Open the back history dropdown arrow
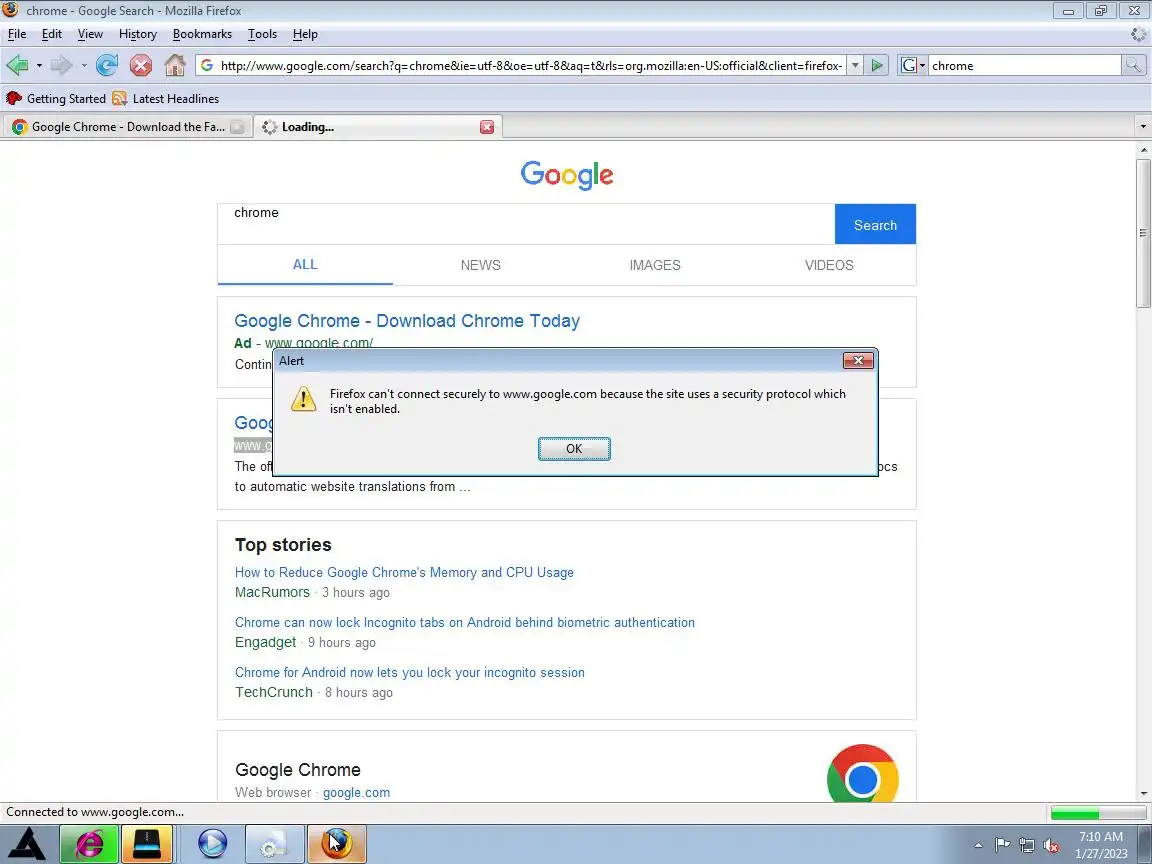The height and width of the screenshot is (864, 1152). (39, 65)
